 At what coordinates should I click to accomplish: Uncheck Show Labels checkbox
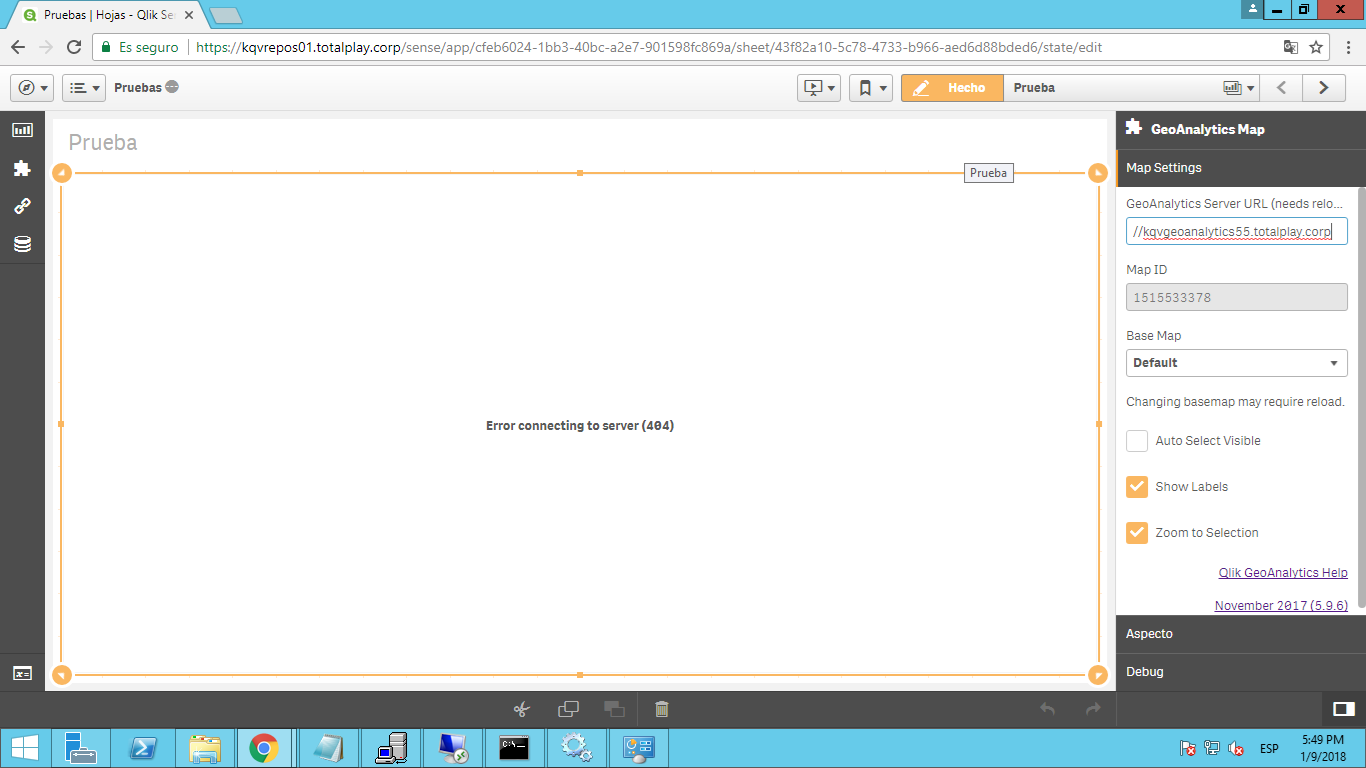coord(1137,487)
